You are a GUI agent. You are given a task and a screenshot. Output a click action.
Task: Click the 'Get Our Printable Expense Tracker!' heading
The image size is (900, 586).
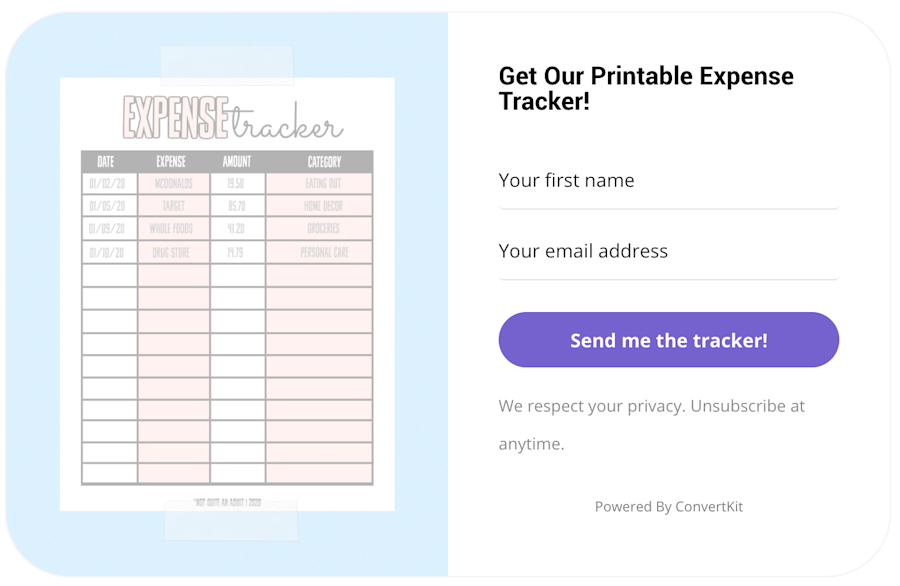(x=646, y=88)
